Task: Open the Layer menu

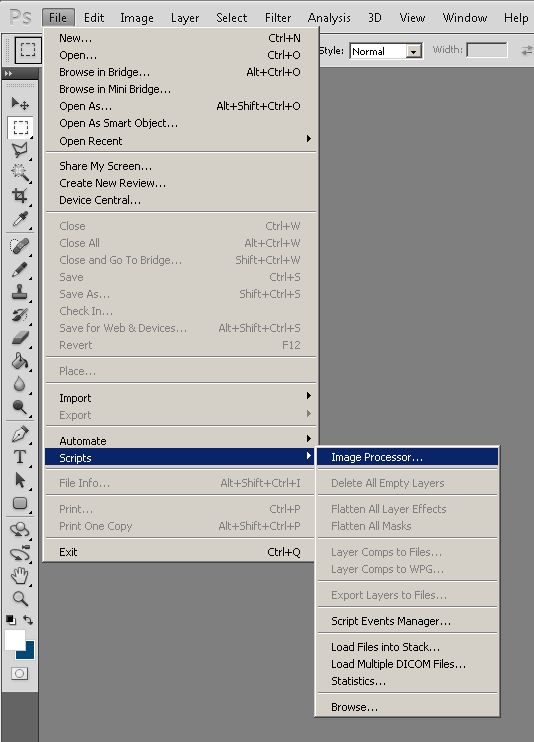Action: pyautogui.click(x=185, y=18)
